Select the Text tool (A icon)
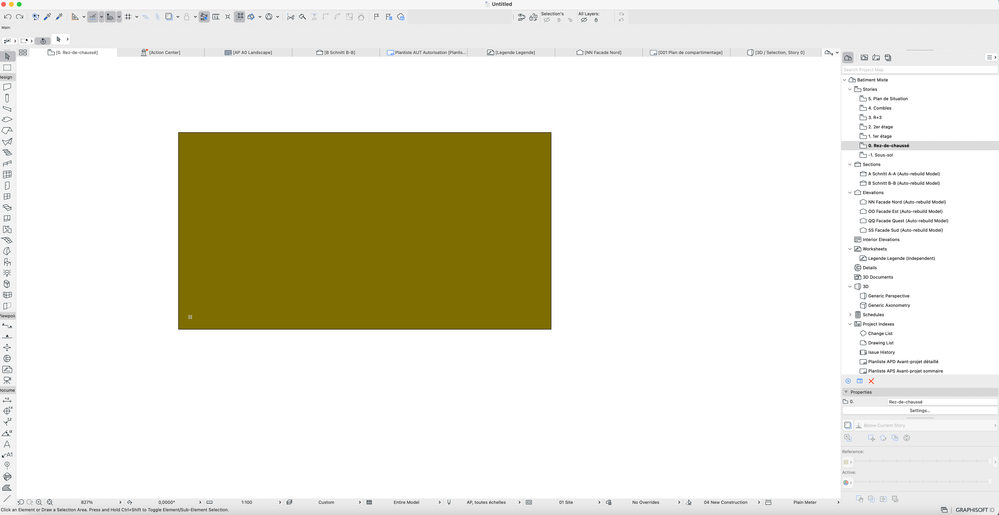Screen dimensions: 999x515 (7, 444)
